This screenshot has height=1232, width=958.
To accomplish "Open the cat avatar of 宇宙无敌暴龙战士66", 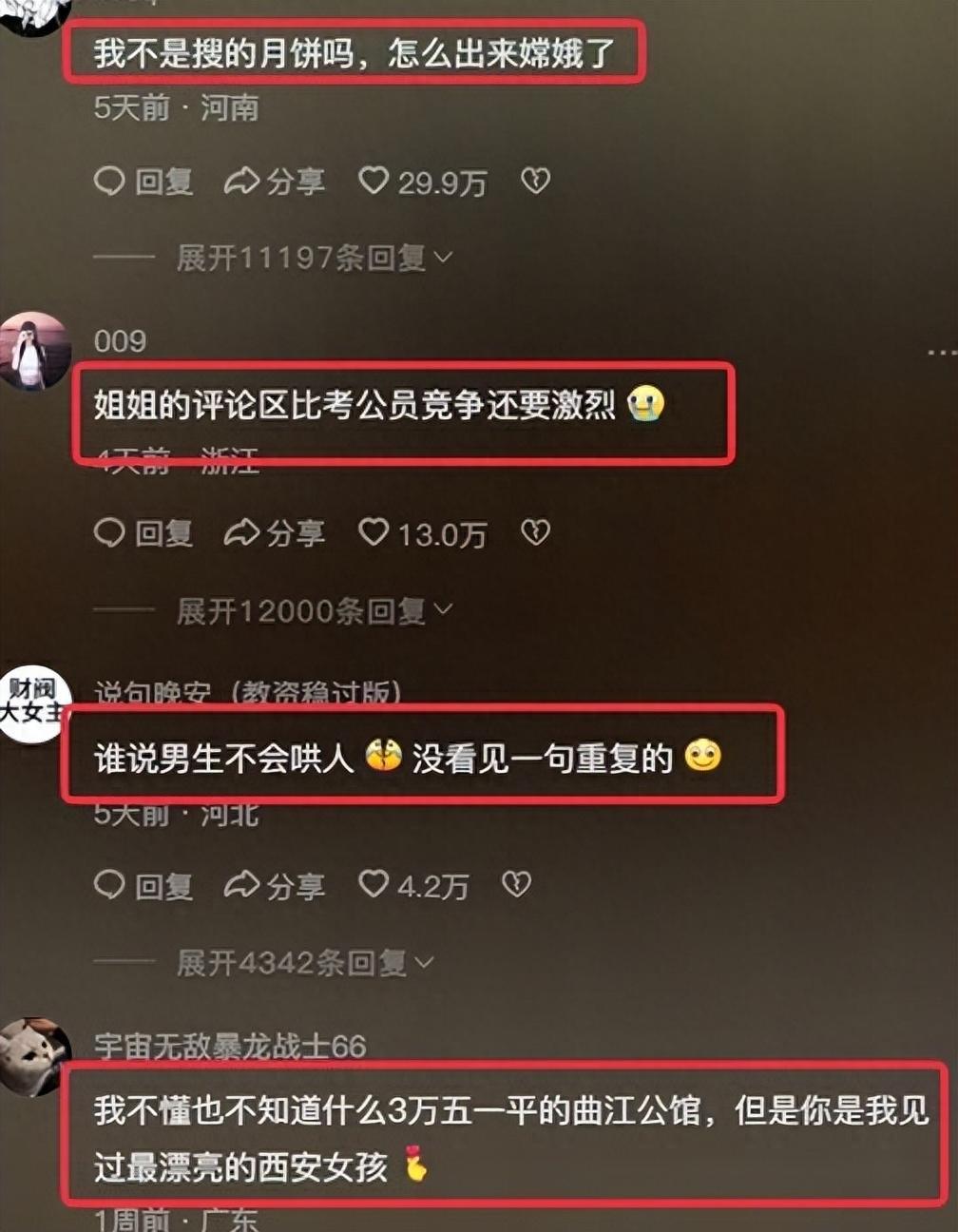I will 34,1058.
